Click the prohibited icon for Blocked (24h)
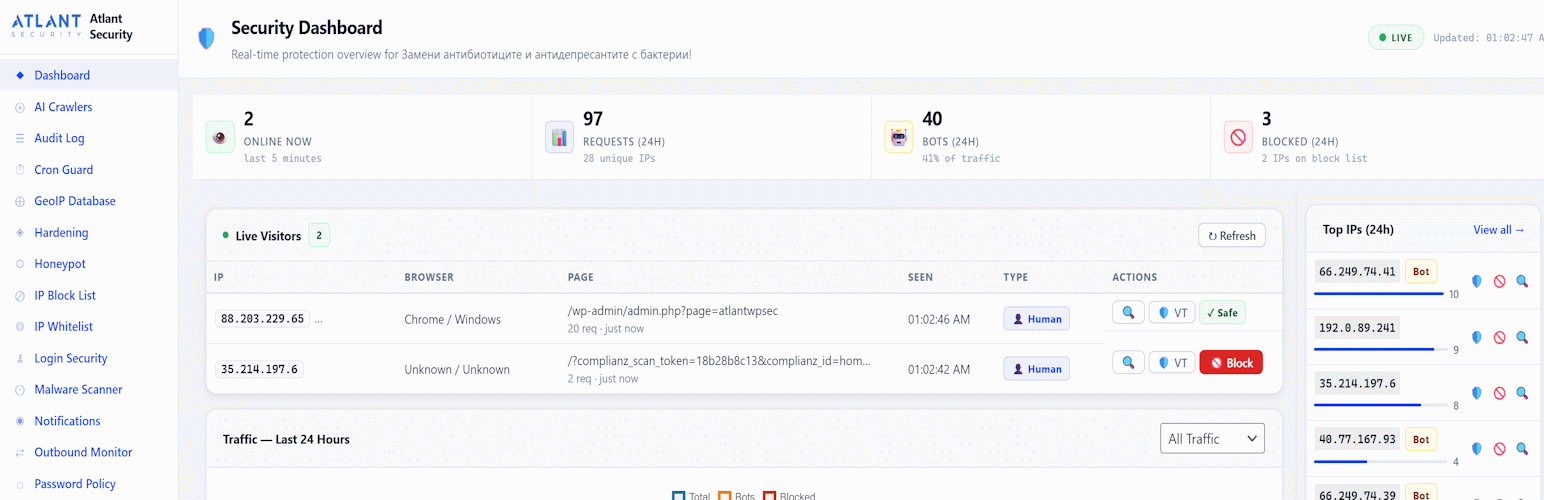 (x=1238, y=137)
